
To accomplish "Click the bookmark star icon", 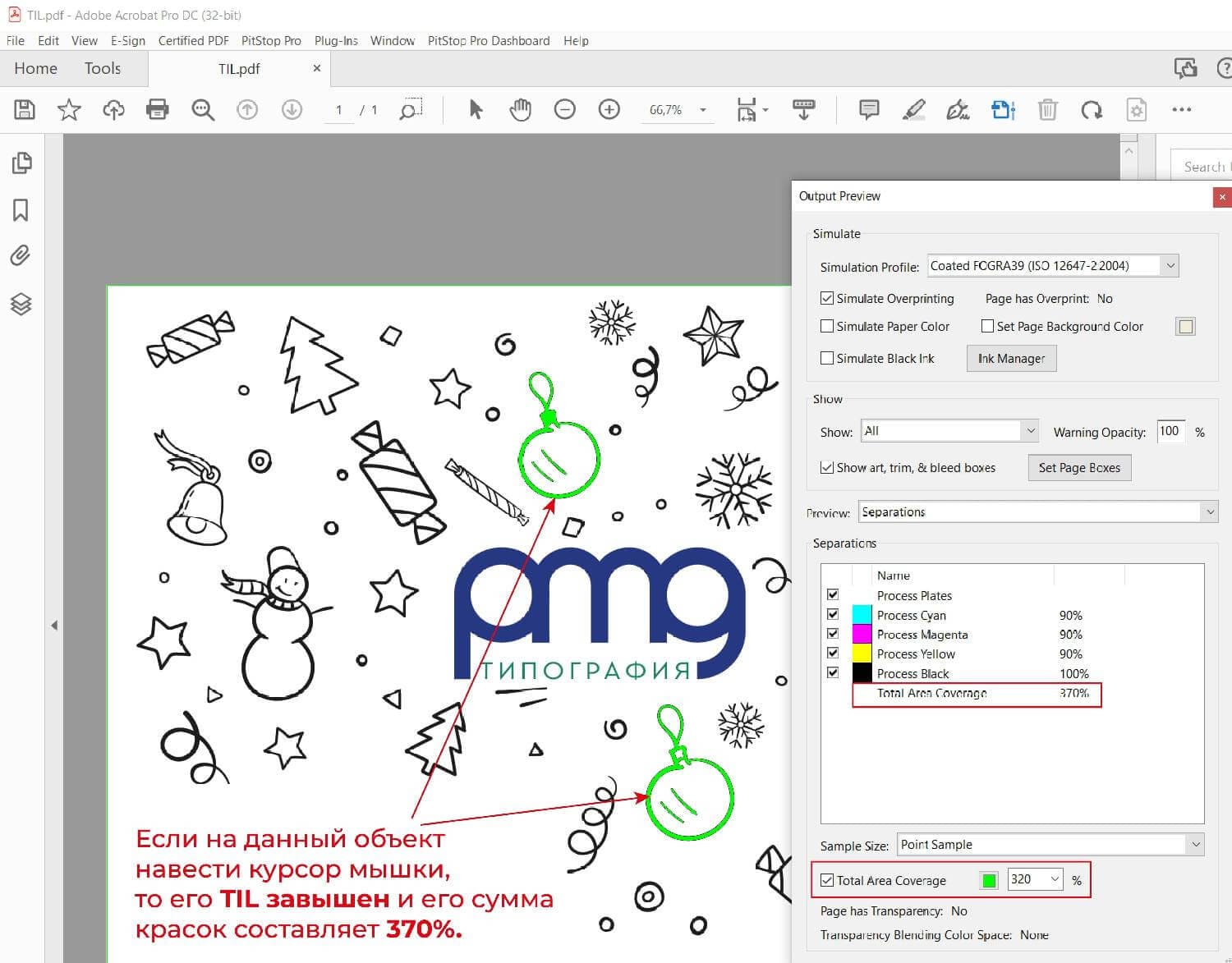I will 69,109.
